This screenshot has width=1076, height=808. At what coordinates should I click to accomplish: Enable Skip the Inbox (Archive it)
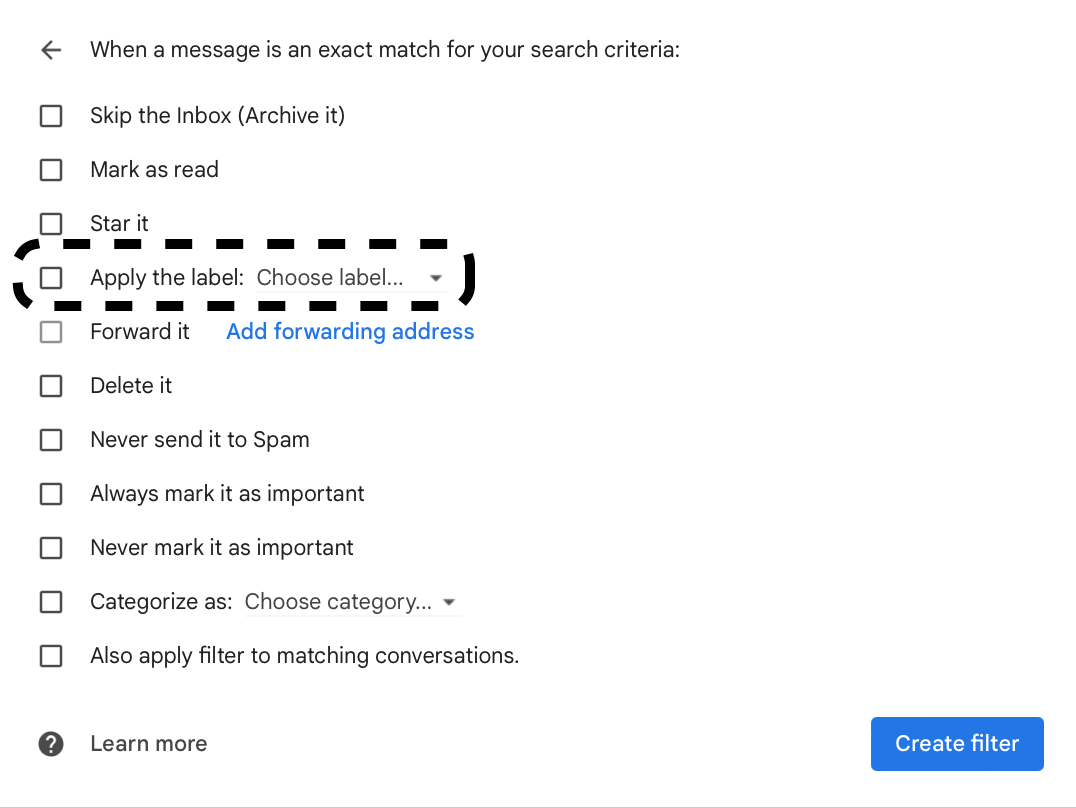click(51, 115)
